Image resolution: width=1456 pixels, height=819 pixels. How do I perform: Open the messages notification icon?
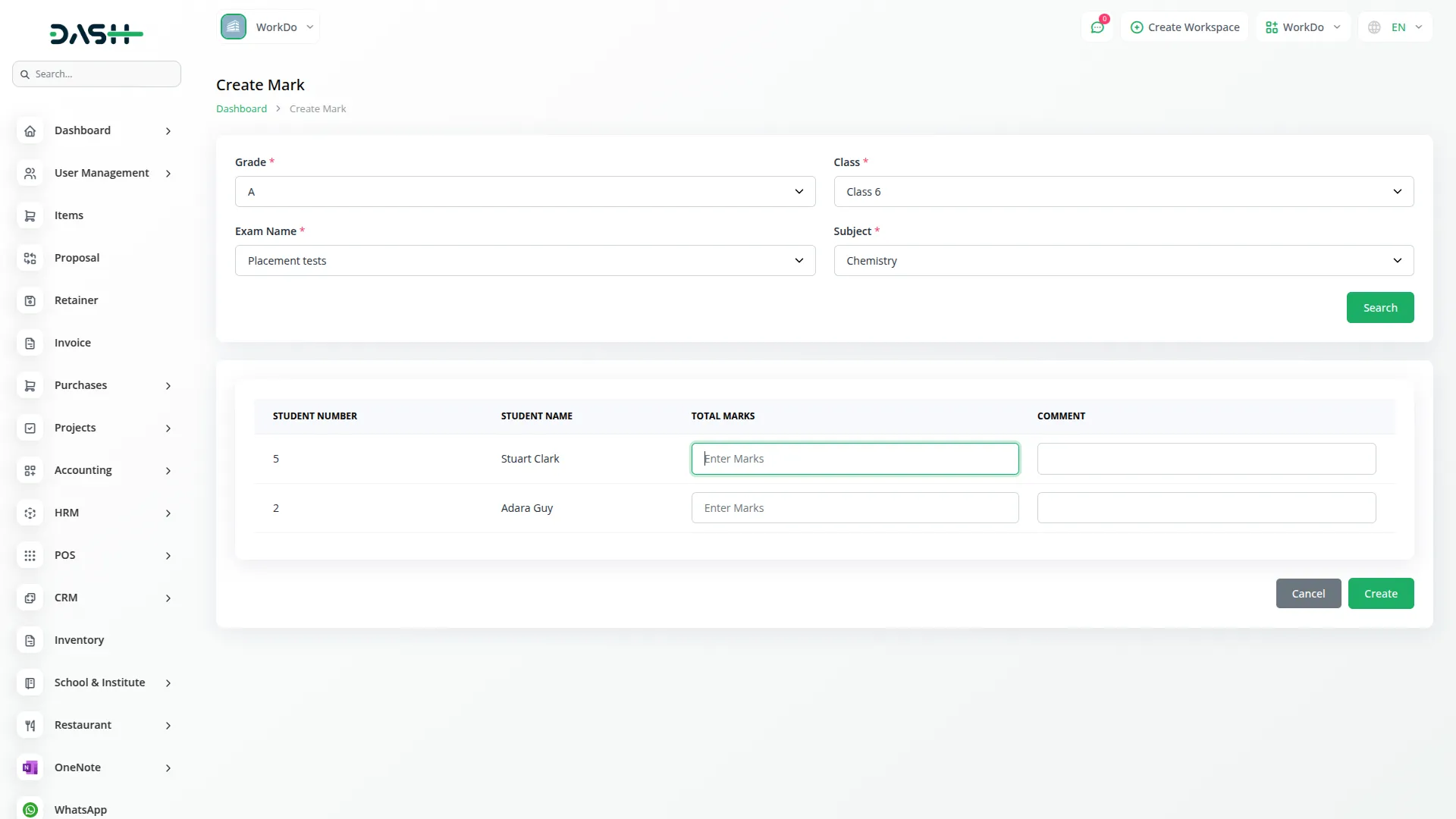tap(1097, 27)
